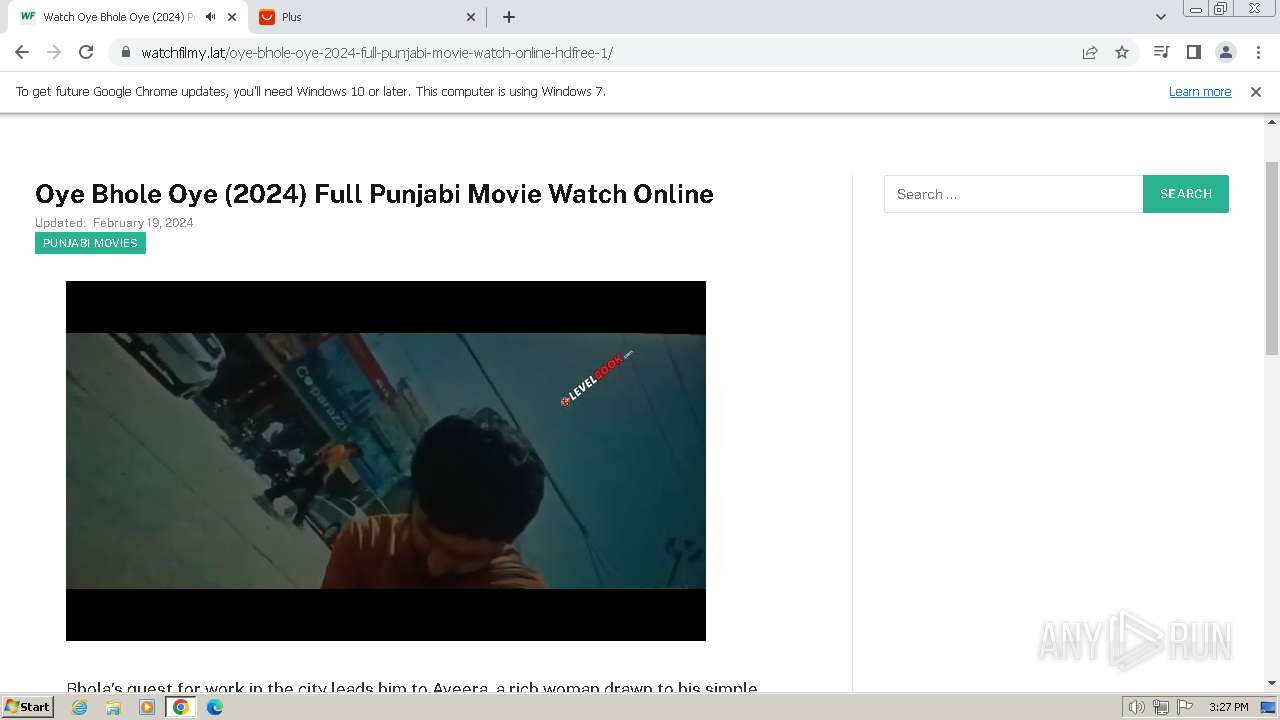Launch Microsoft Edge from taskbar
Image resolution: width=1280 pixels, height=720 pixels.
click(215, 707)
